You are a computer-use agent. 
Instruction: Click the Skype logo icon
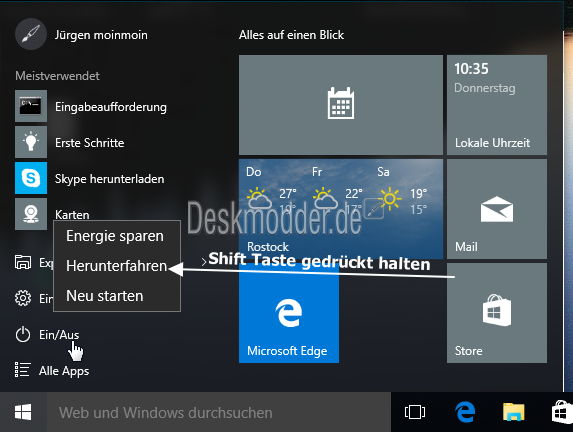click(31, 178)
